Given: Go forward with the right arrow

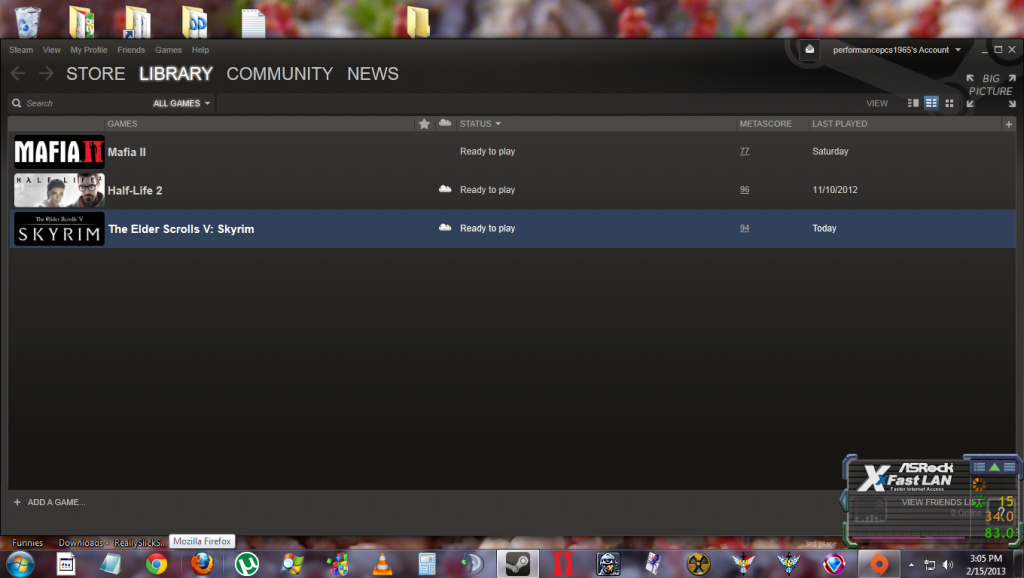Looking at the screenshot, I should click(46, 74).
